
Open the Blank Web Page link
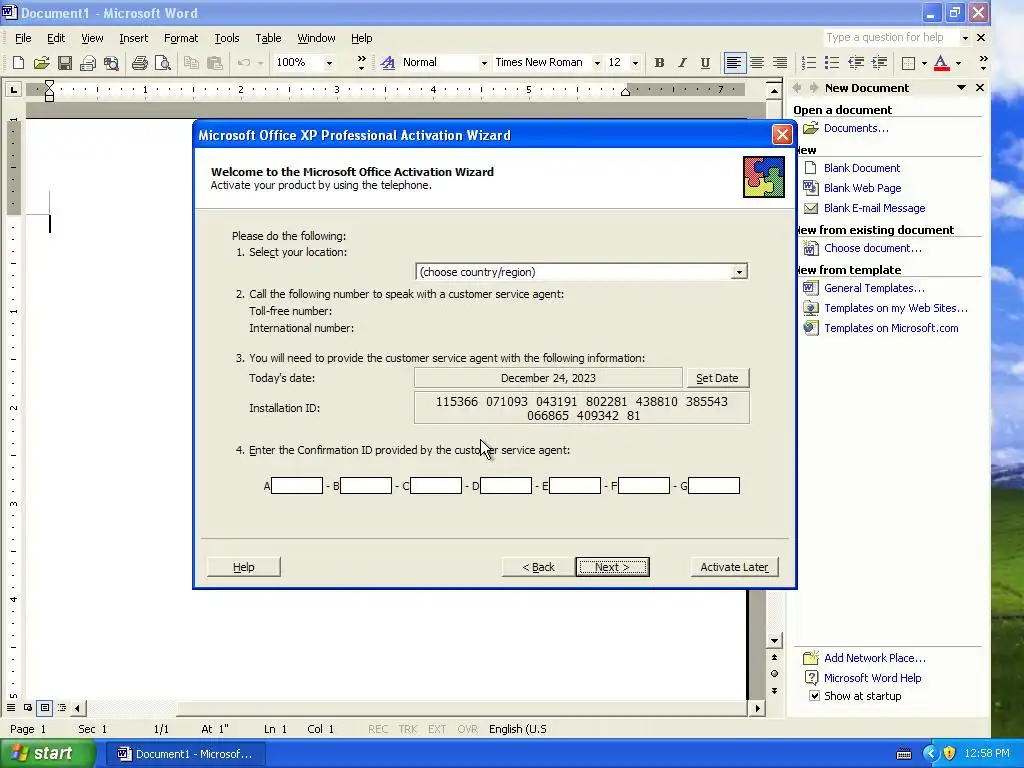(x=862, y=188)
